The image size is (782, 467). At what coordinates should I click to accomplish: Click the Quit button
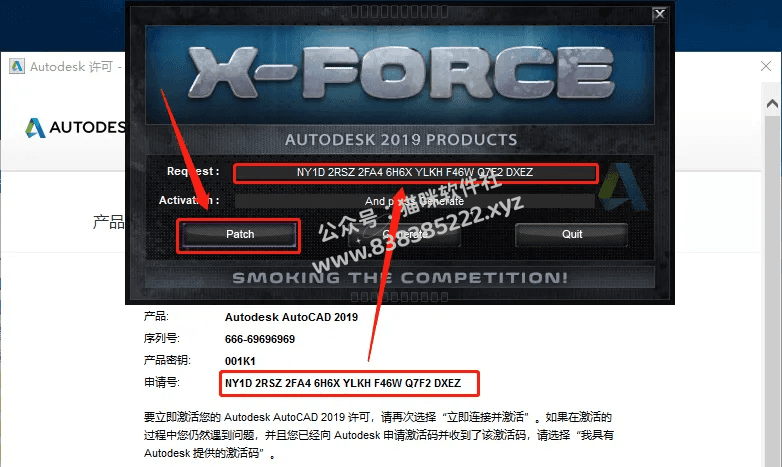click(572, 234)
